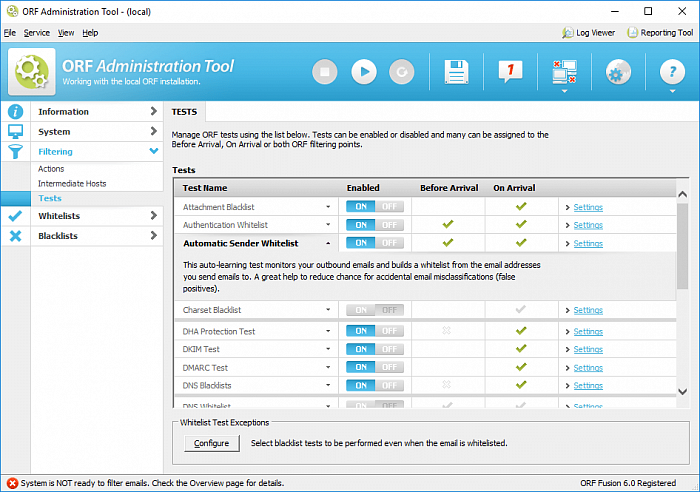700x492 pixels.
Task: Open the View menu
Action: click(x=66, y=33)
